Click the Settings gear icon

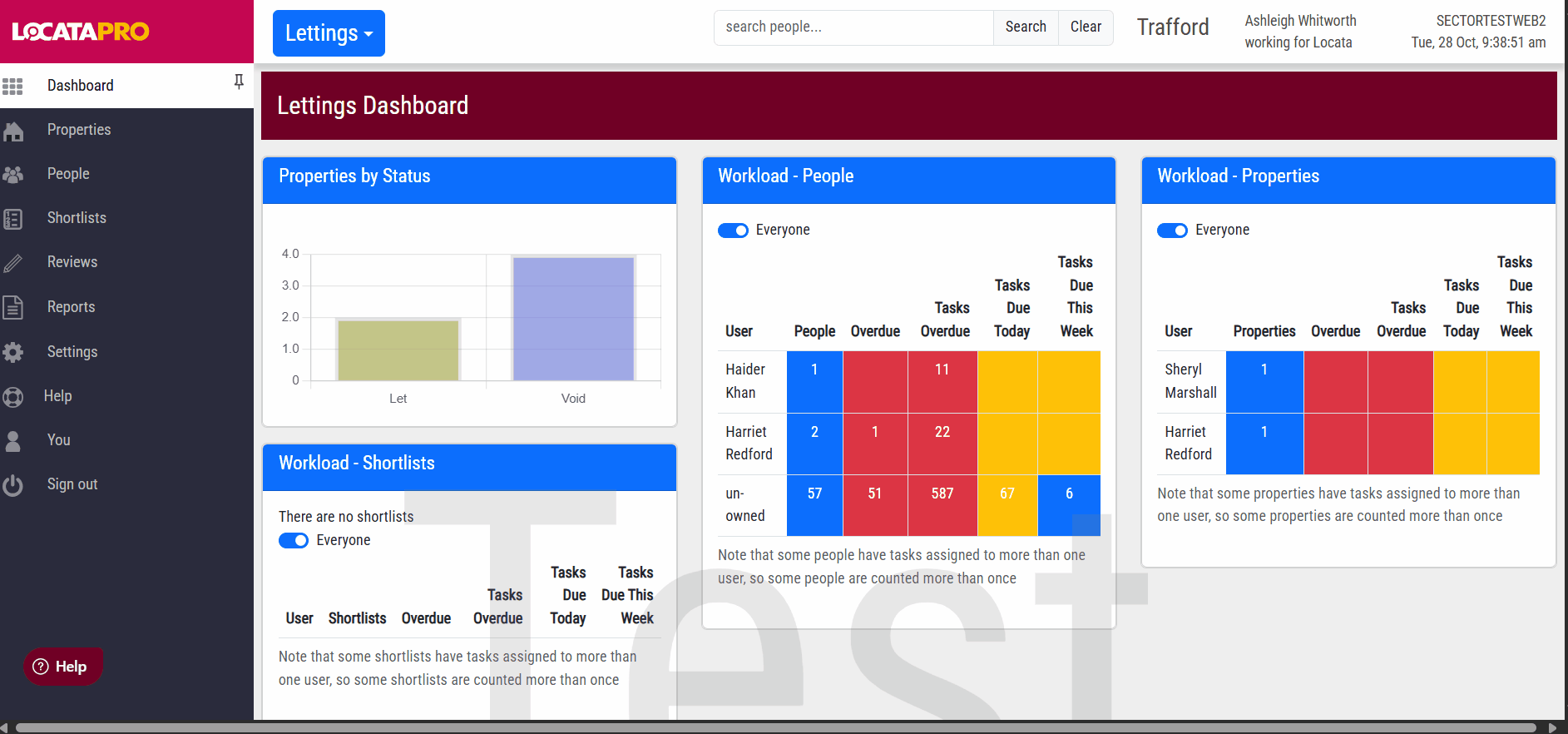pos(12,352)
